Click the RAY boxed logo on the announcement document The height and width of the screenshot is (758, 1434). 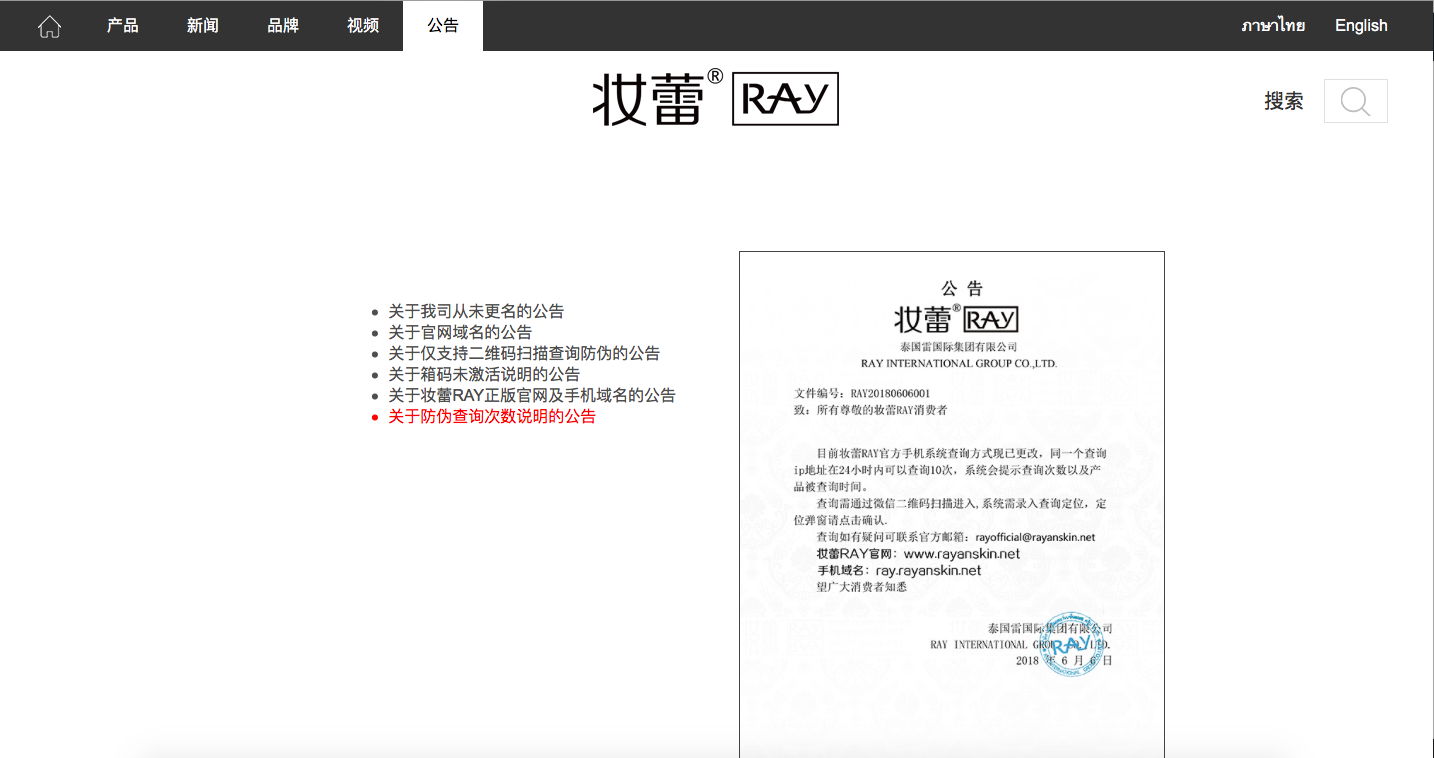tap(990, 320)
